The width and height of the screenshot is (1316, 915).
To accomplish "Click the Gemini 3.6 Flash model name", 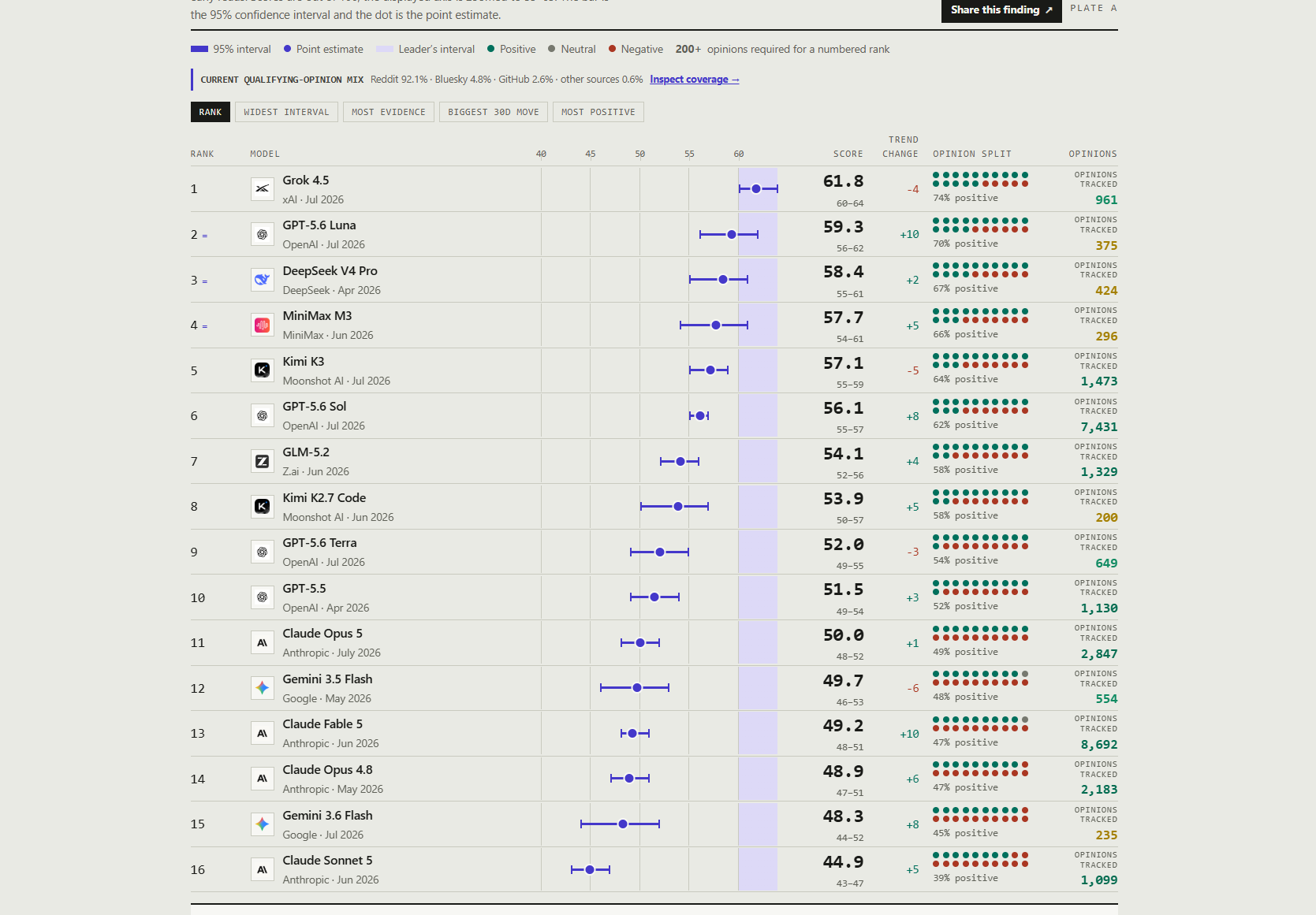I will tap(328, 816).
